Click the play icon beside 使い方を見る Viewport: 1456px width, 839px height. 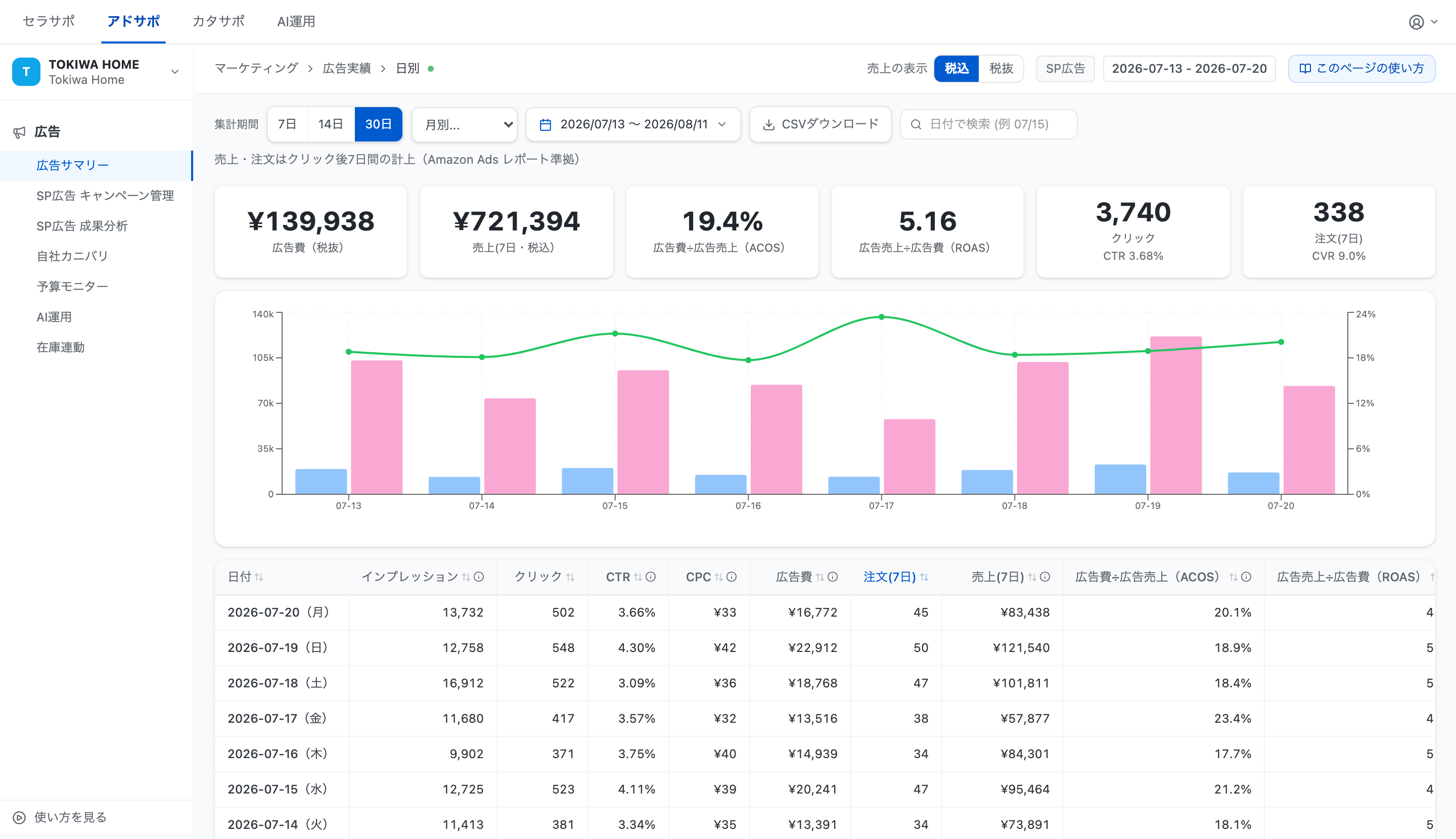coord(19,817)
